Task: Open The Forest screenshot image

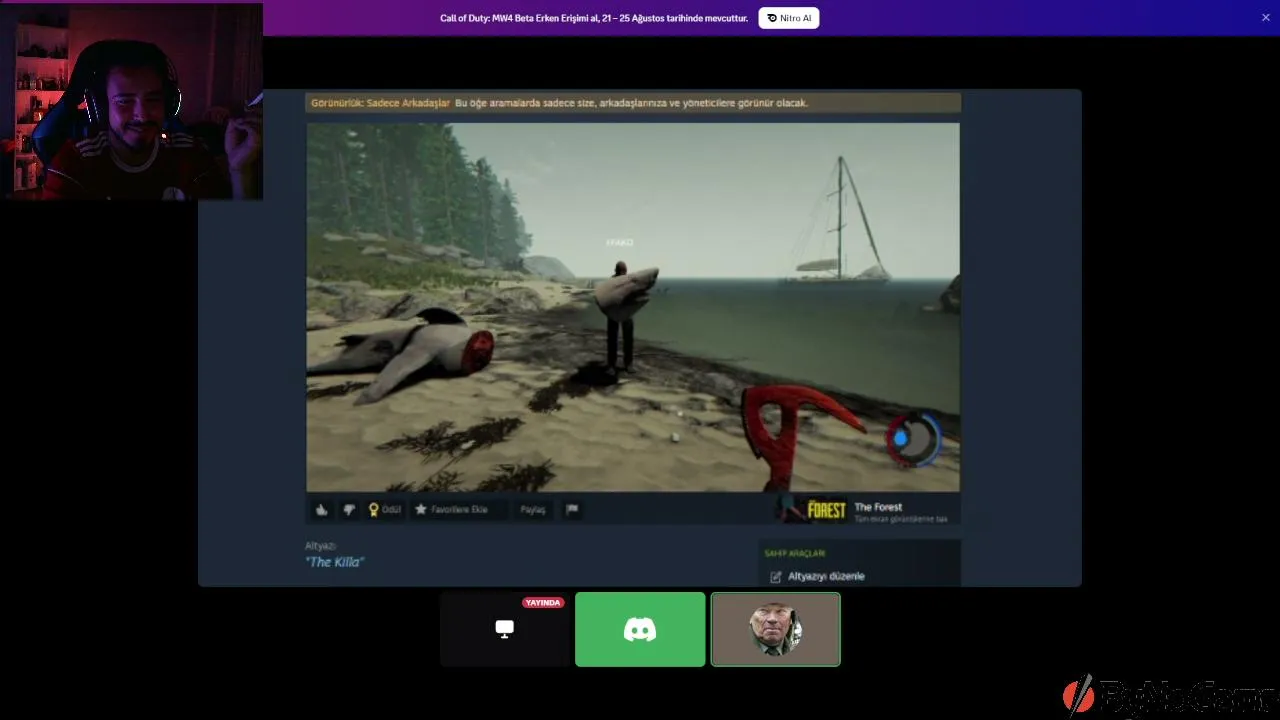Action: (x=633, y=307)
